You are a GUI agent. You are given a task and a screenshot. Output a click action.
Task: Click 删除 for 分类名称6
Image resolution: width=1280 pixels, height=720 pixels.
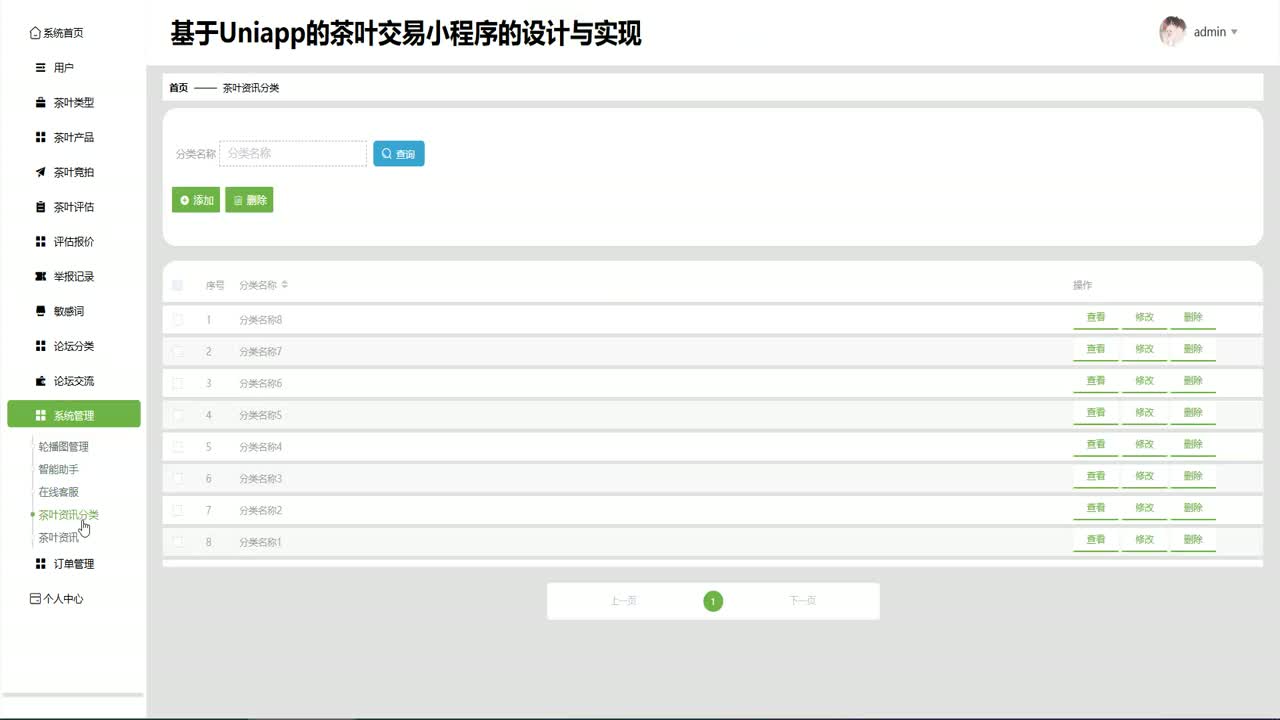click(x=1193, y=381)
